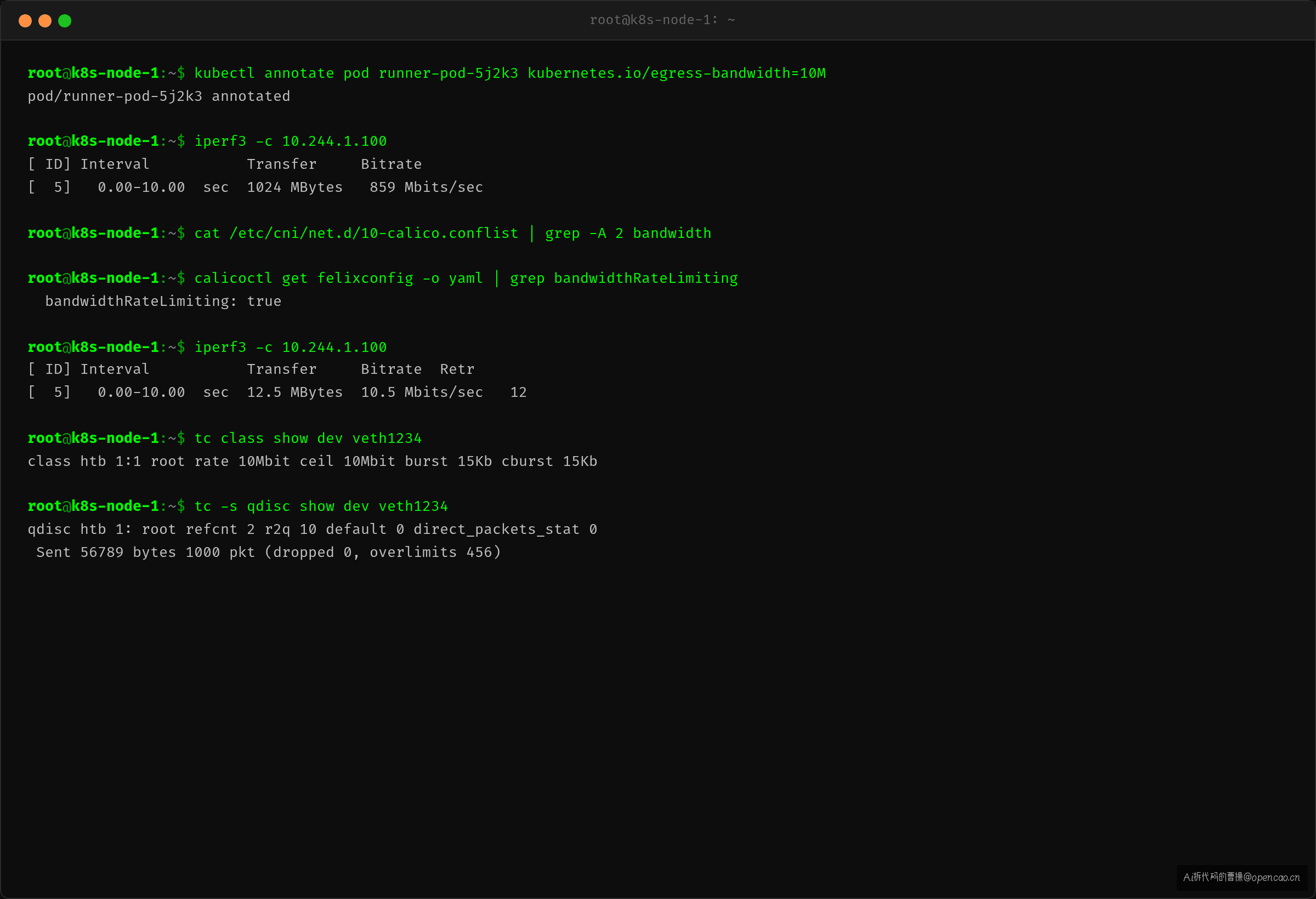
Task: Click the red close window button
Action: point(25,21)
